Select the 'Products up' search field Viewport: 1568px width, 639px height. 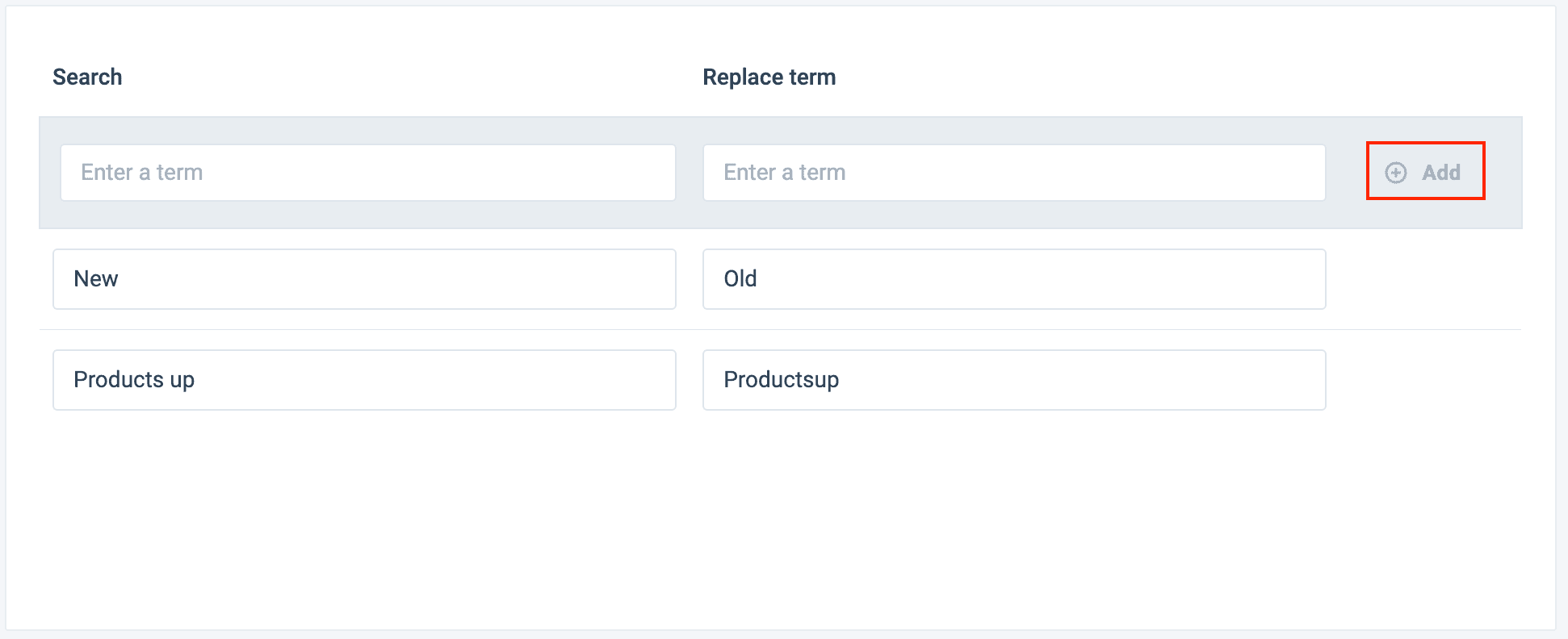point(364,380)
